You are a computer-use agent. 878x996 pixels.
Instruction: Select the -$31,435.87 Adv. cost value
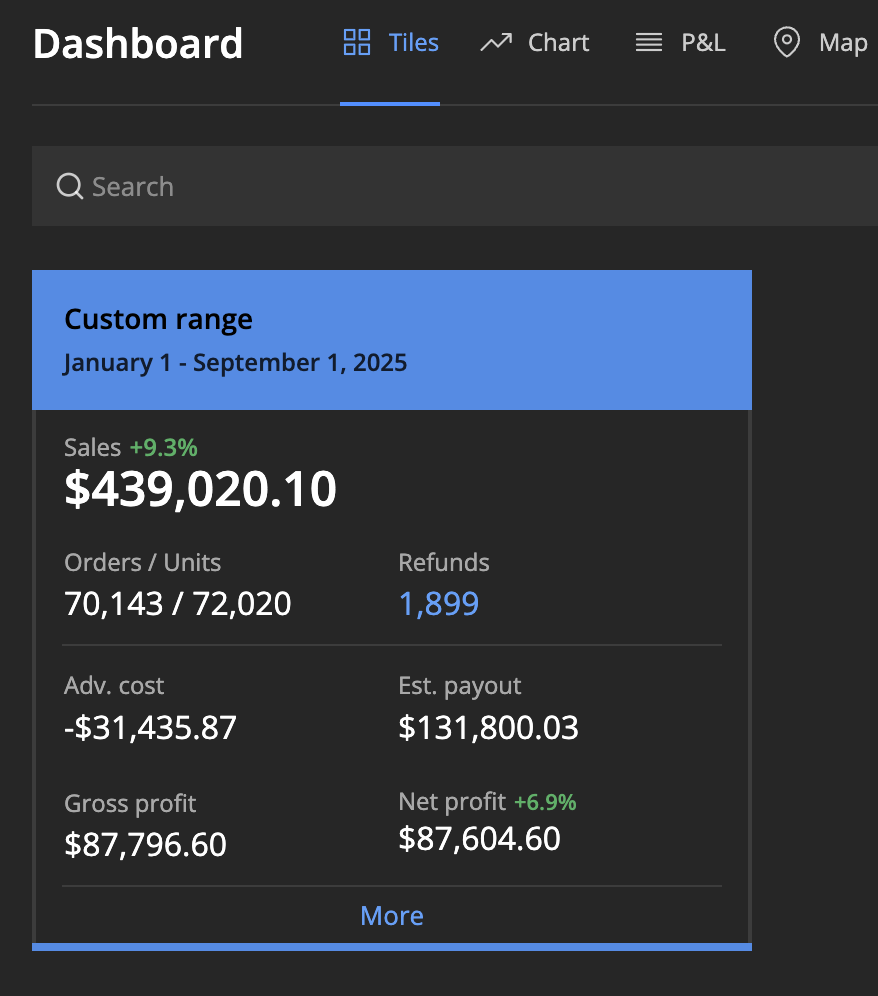pos(150,728)
